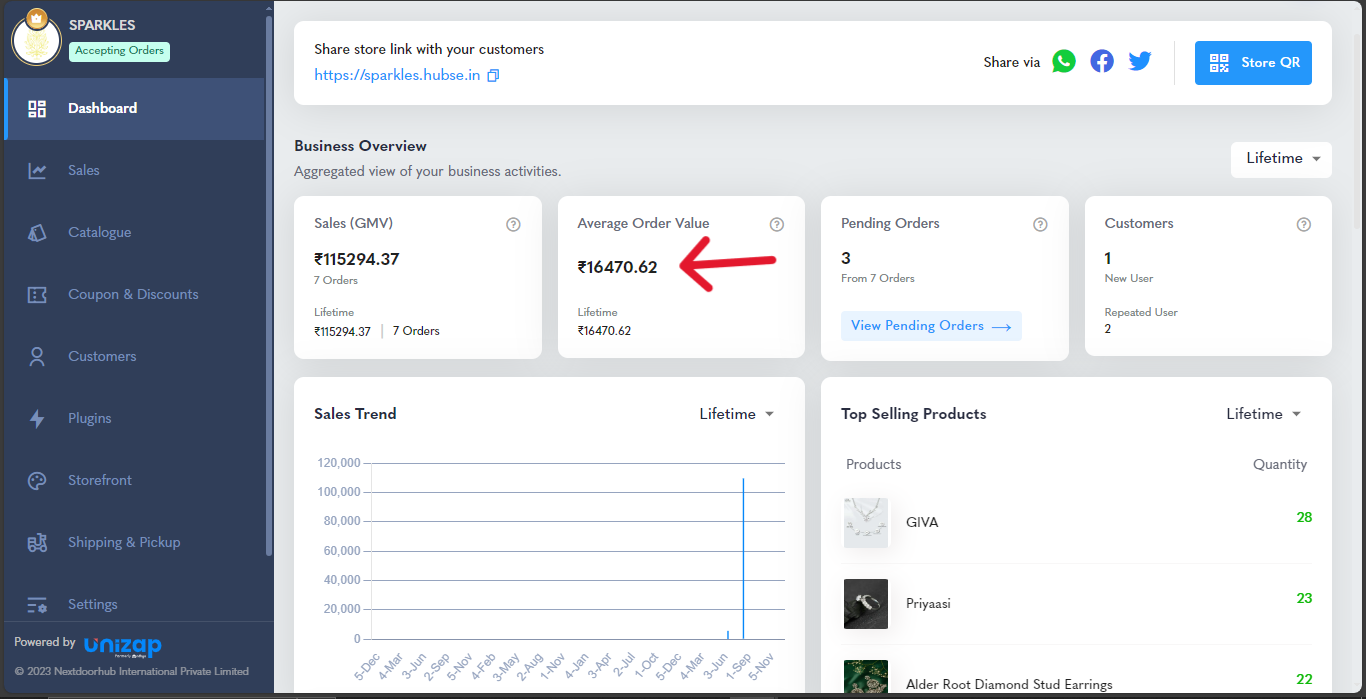Click the ₹115294.37 bold sales total

click(x=357, y=260)
